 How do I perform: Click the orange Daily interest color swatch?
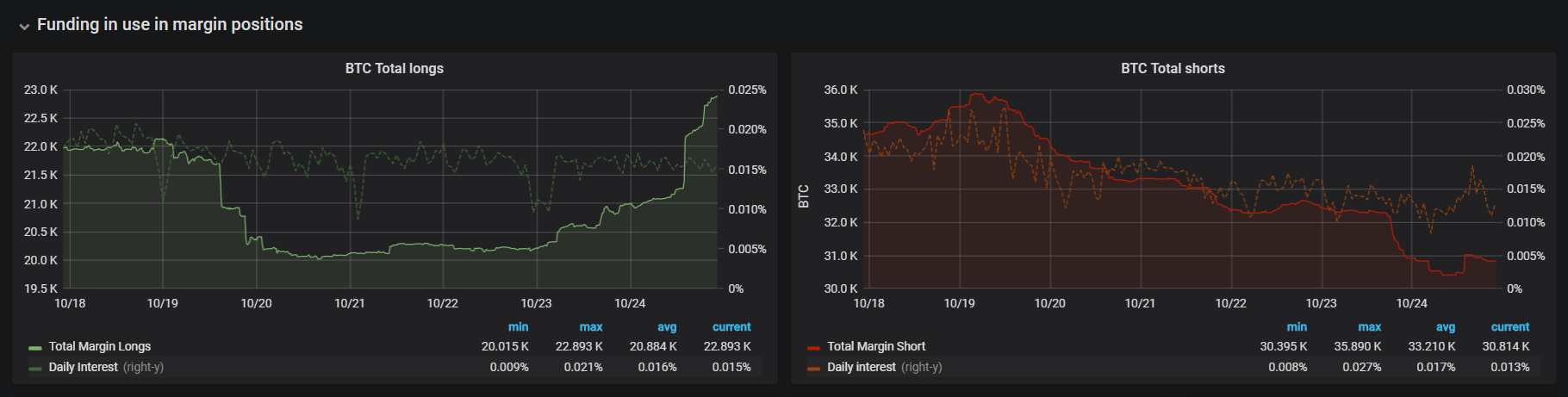click(813, 368)
